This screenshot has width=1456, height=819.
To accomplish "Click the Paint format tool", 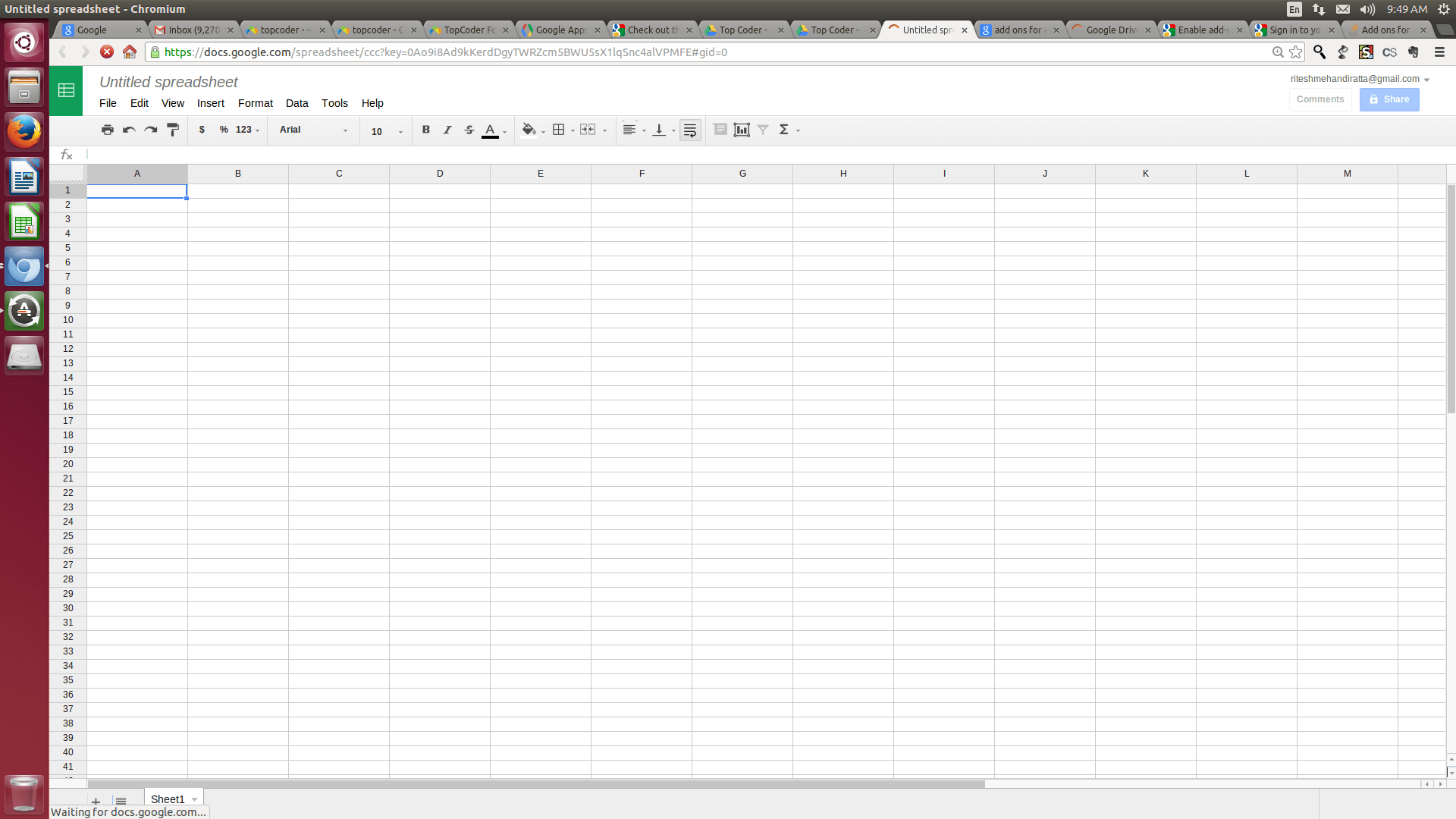I will coord(173,130).
